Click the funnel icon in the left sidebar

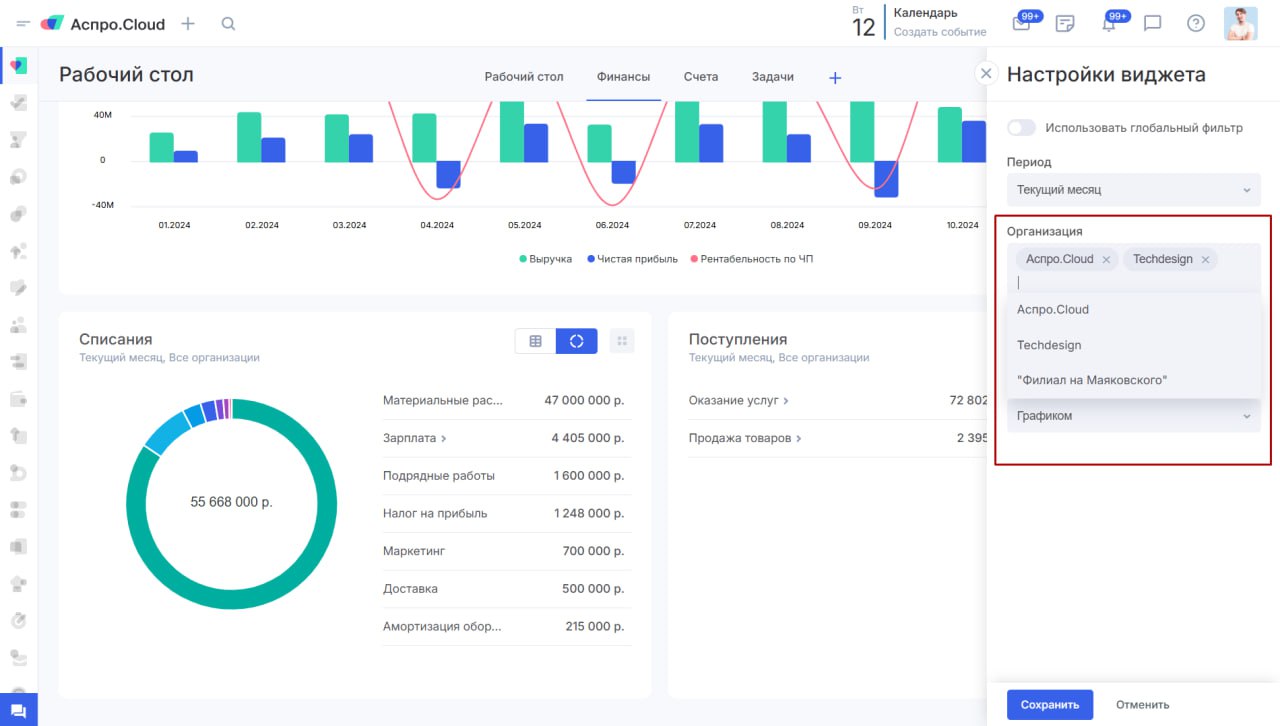click(x=18, y=139)
